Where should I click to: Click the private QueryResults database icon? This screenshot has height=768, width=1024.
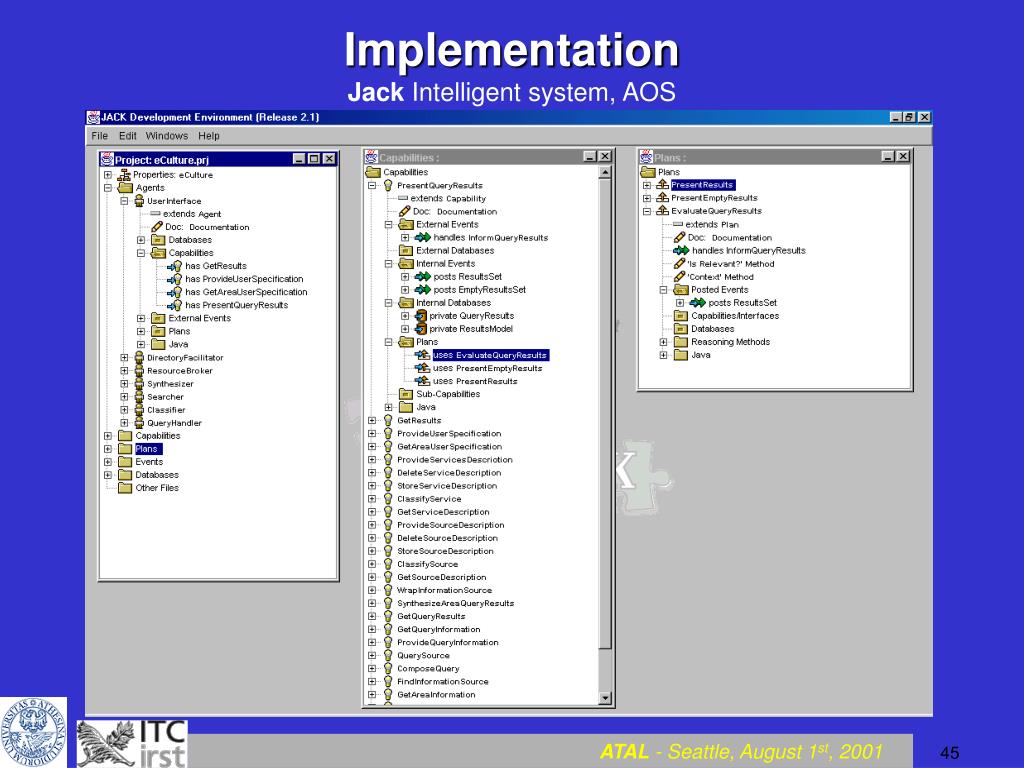pos(421,316)
